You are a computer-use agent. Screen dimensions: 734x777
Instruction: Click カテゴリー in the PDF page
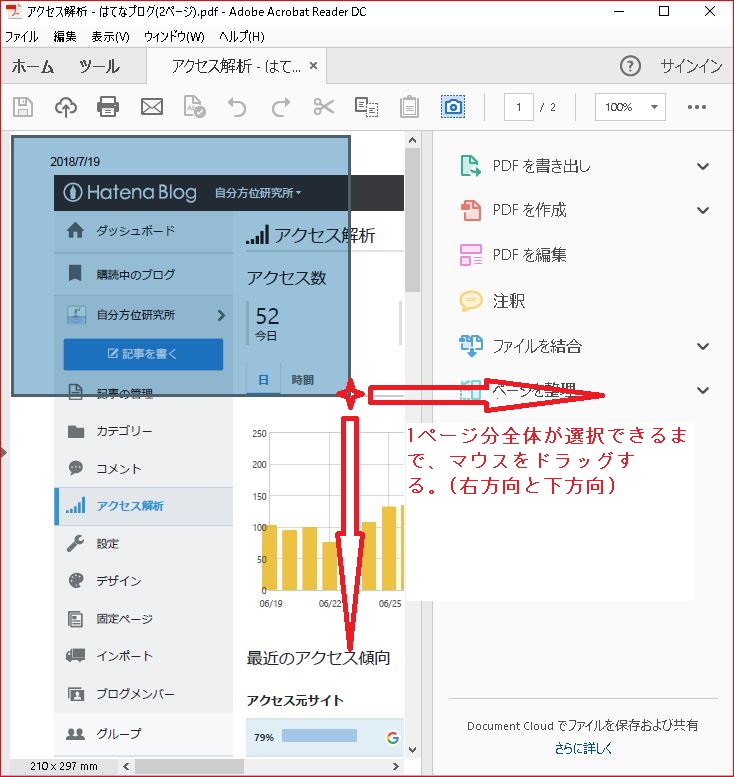pos(124,431)
